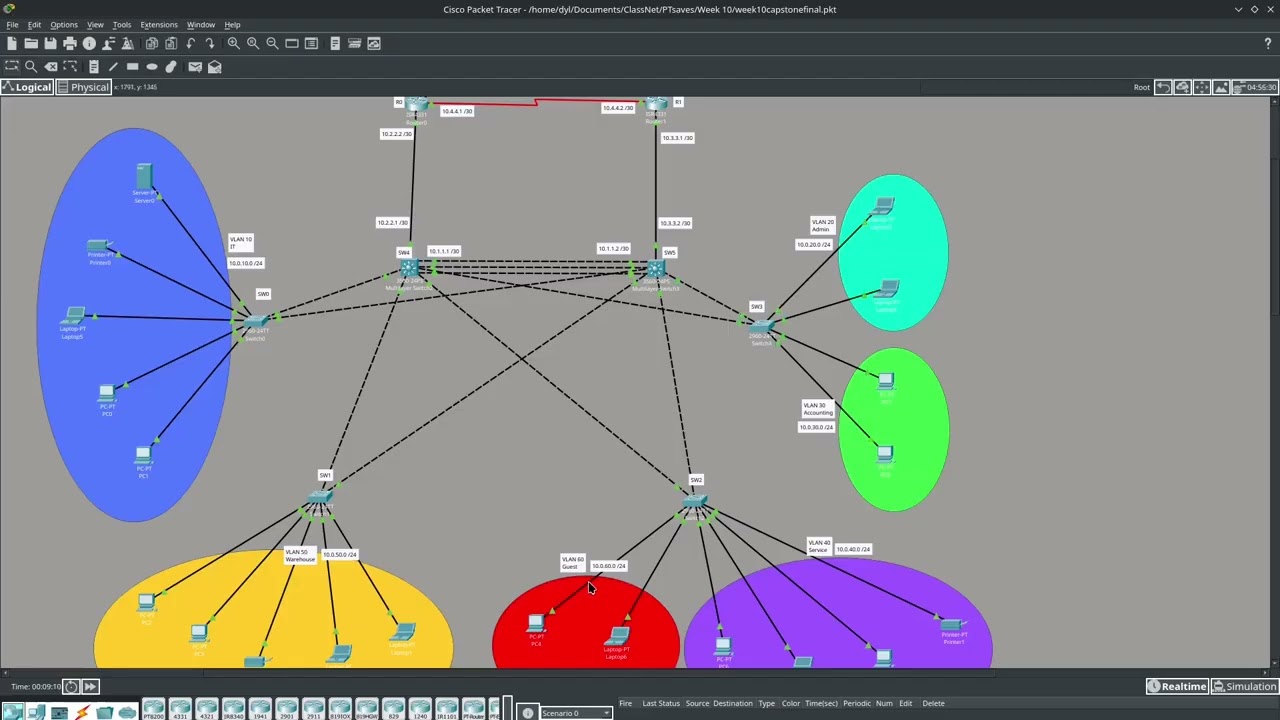Click the help question mark icon
Screen dimensions: 1280x720
1268,43
